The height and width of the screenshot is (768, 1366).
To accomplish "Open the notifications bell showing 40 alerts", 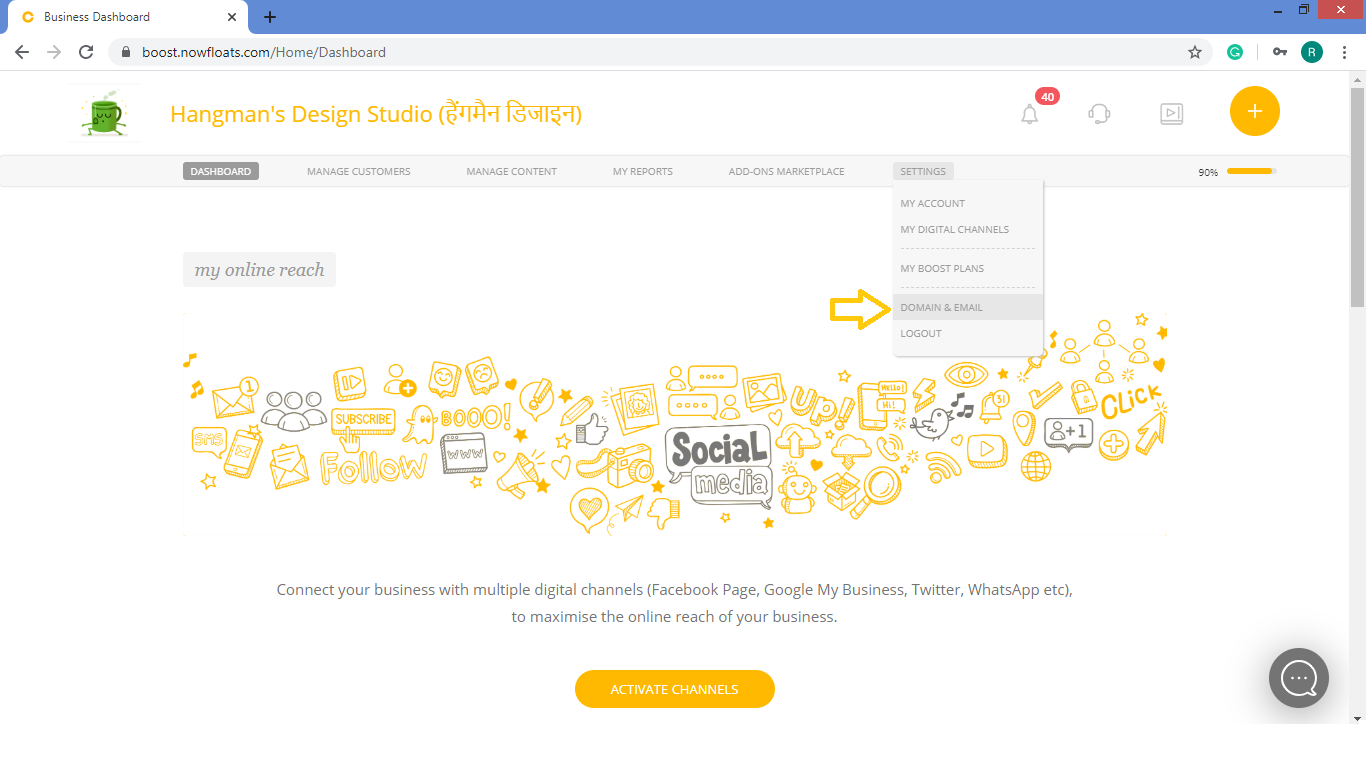I will coord(1031,113).
